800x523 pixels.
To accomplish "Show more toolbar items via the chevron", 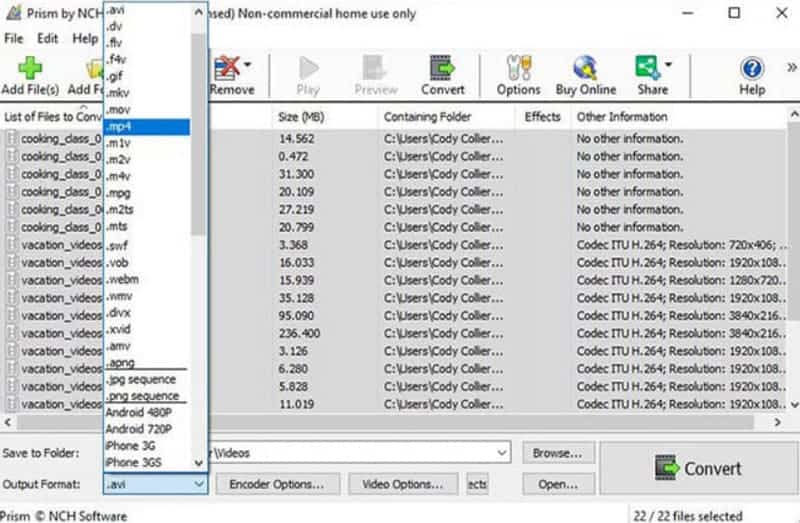I will tap(791, 67).
